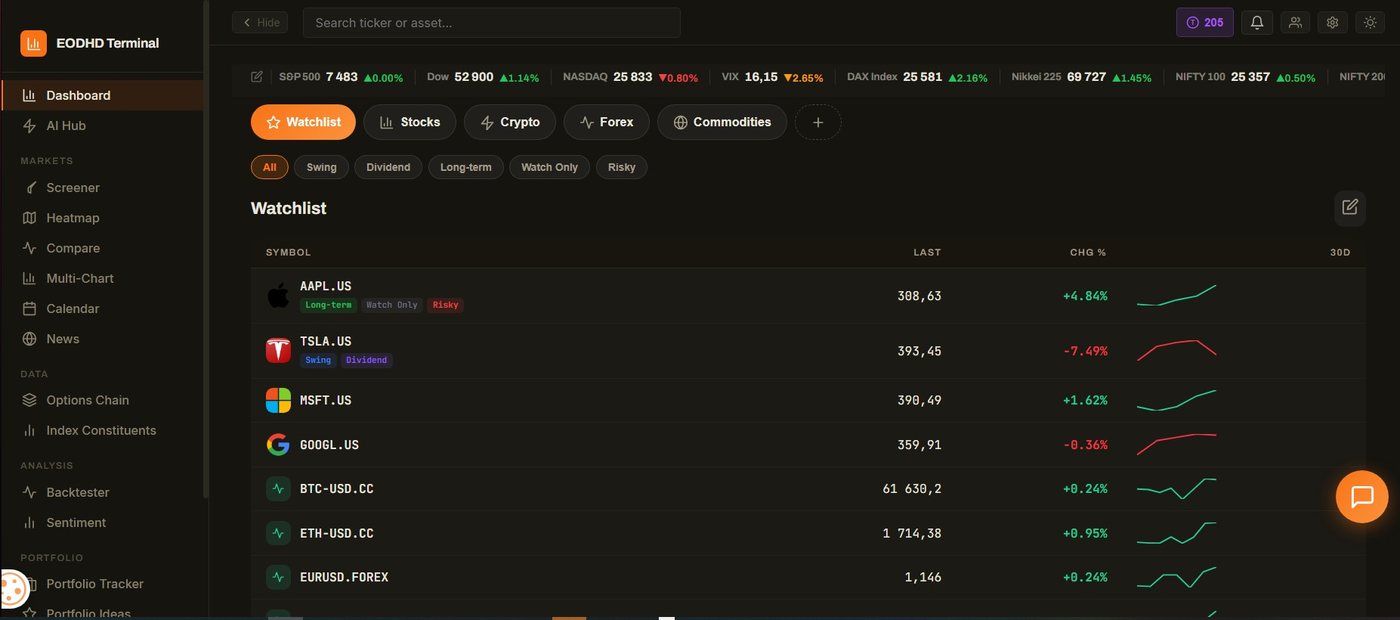The width and height of the screenshot is (1400, 620).
Task: Filter watchlist by Swing chip
Action: pyautogui.click(x=321, y=167)
